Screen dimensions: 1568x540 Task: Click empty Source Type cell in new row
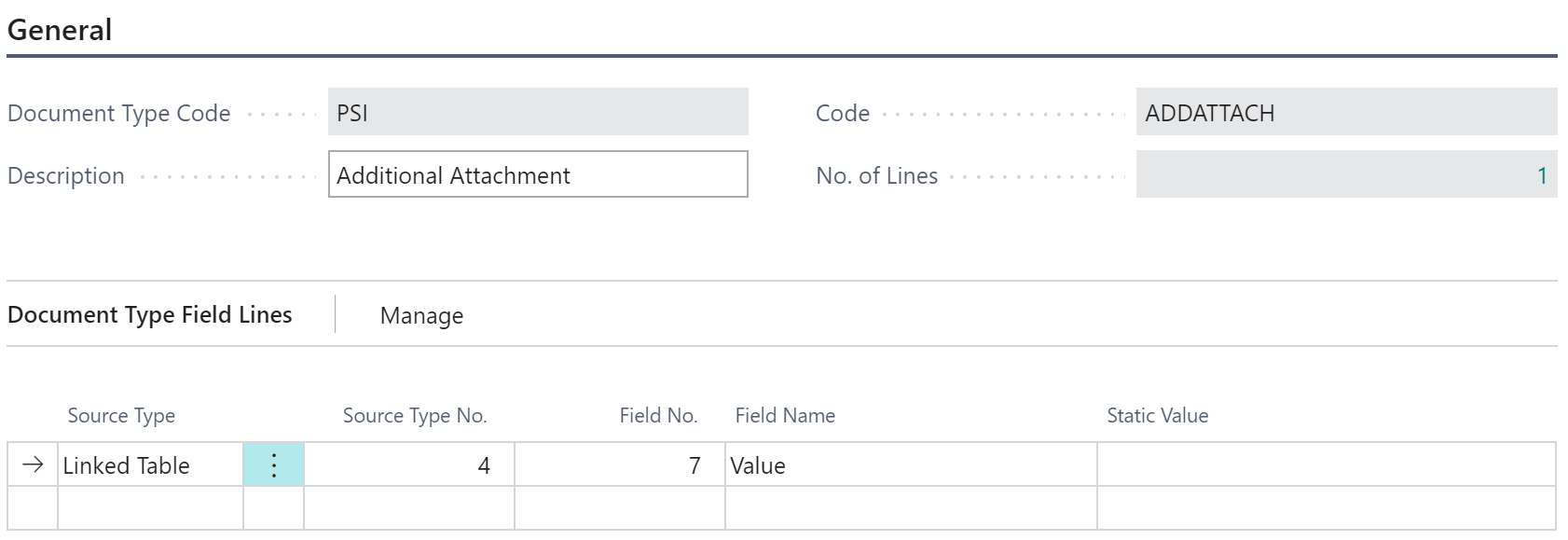pyautogui.click(x=151, y=508)
